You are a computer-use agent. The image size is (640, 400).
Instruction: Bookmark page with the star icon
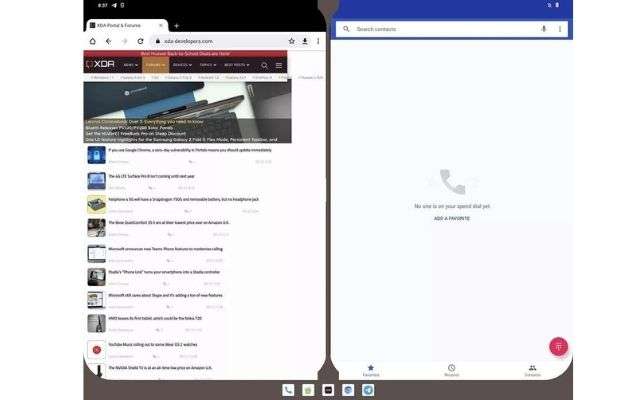pos(291,41)
